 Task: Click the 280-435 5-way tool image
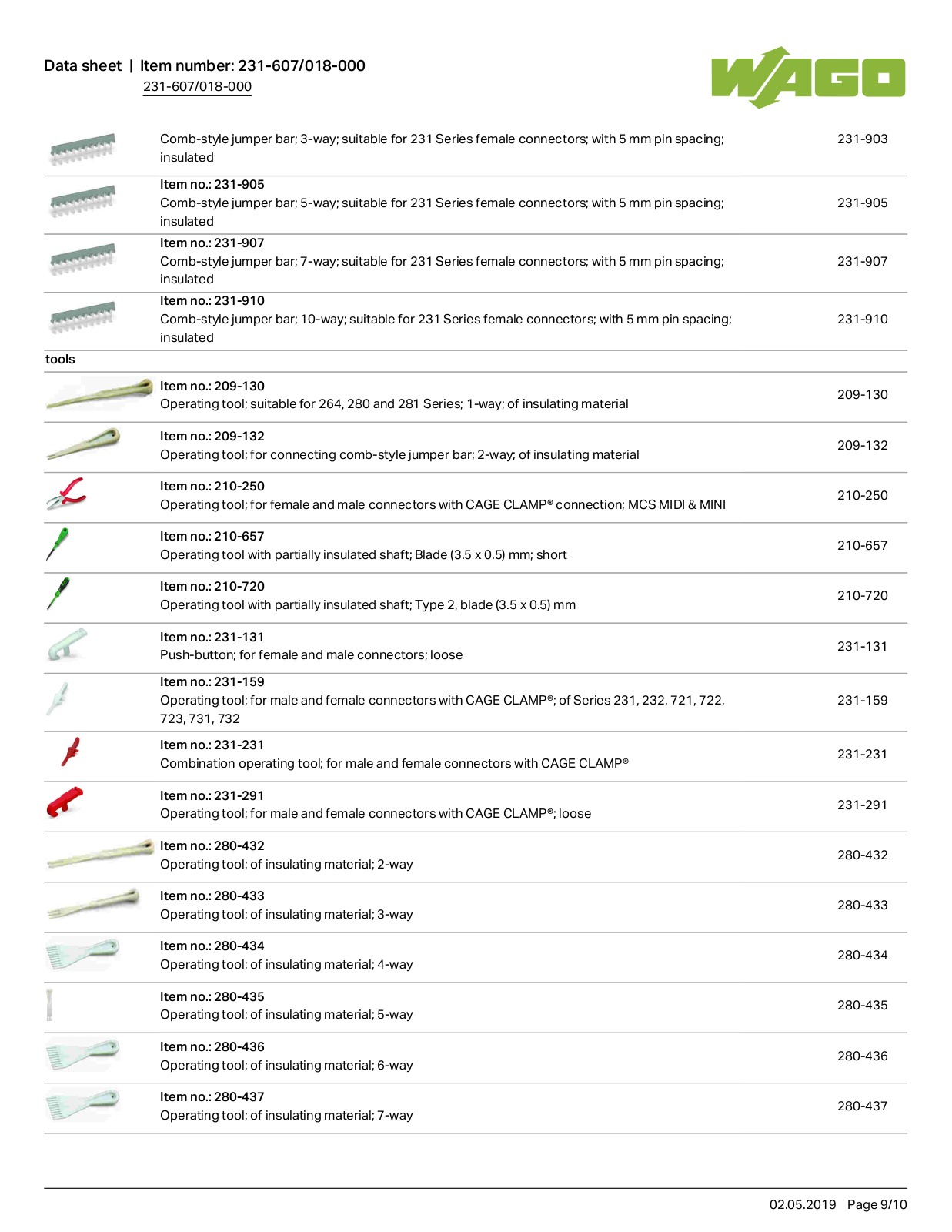tap(49, 1004)
